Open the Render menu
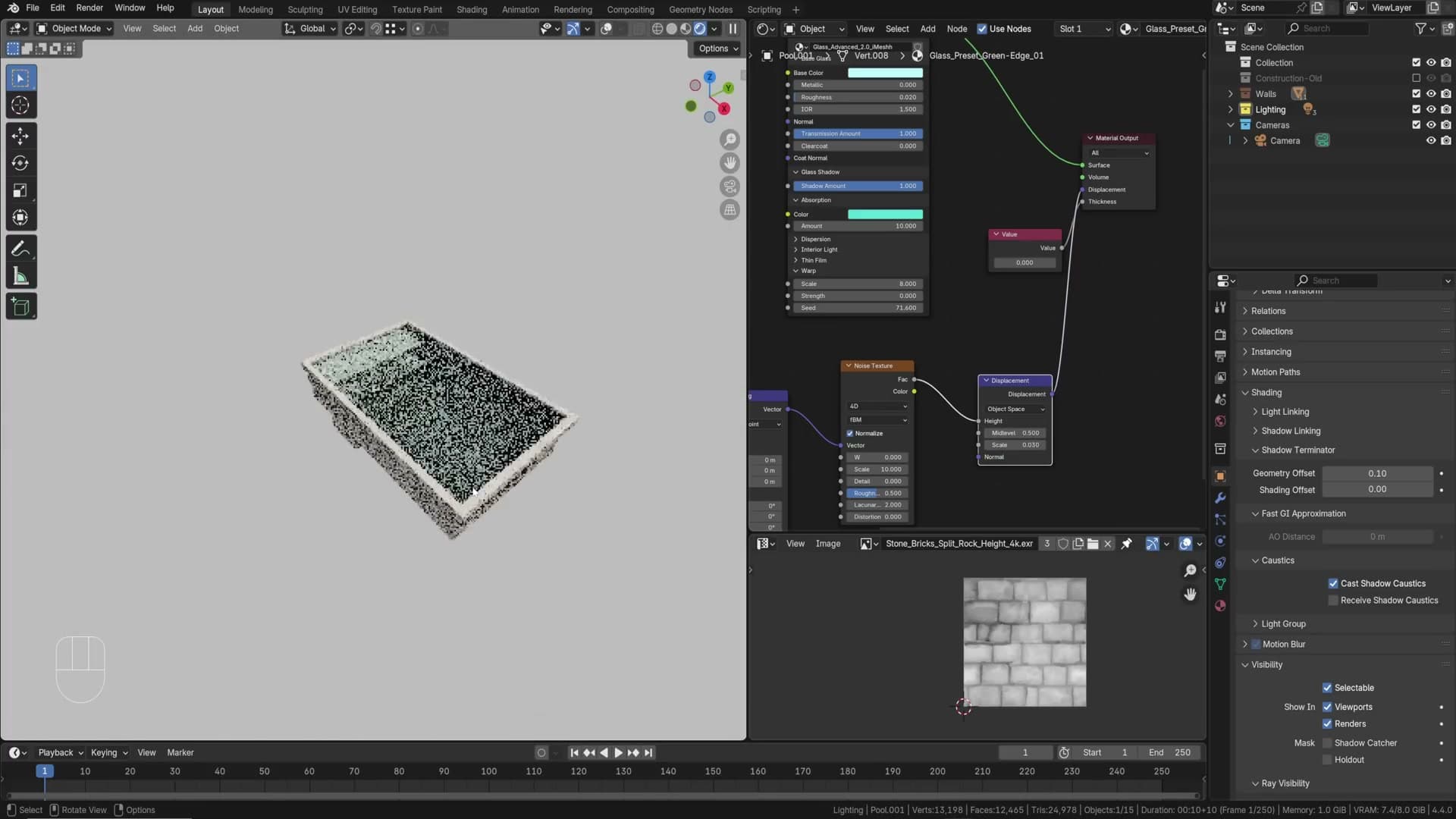The height and width of the screenshot is (819, 1456). pos(89,8)
